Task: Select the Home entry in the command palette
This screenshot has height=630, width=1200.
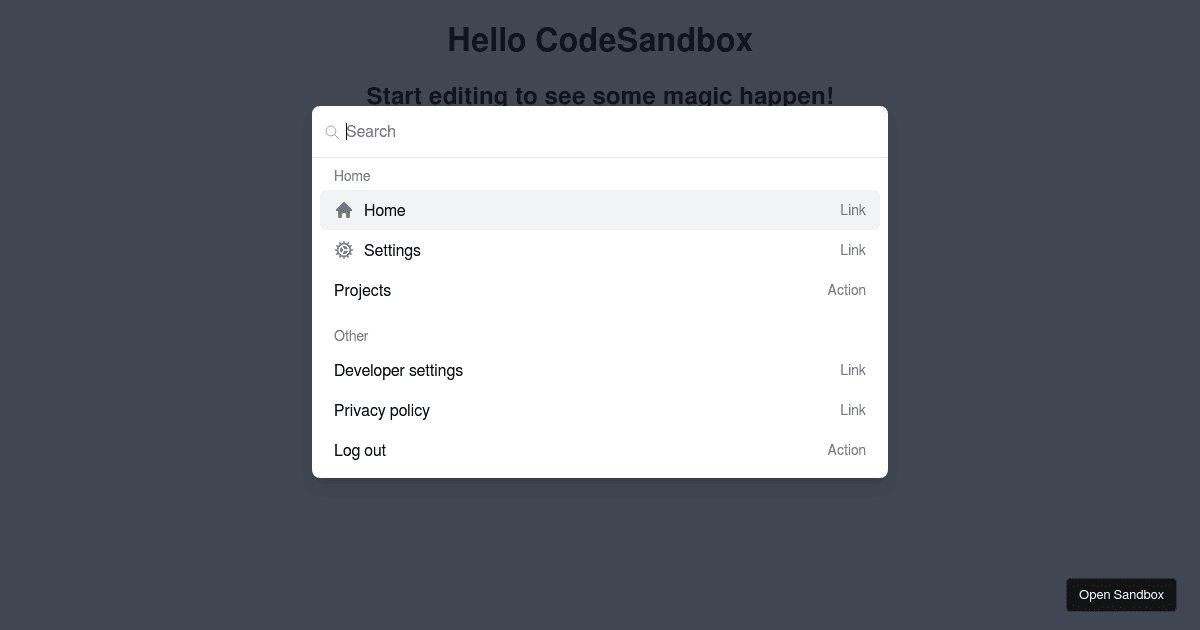Action: (x=385, y=210)
